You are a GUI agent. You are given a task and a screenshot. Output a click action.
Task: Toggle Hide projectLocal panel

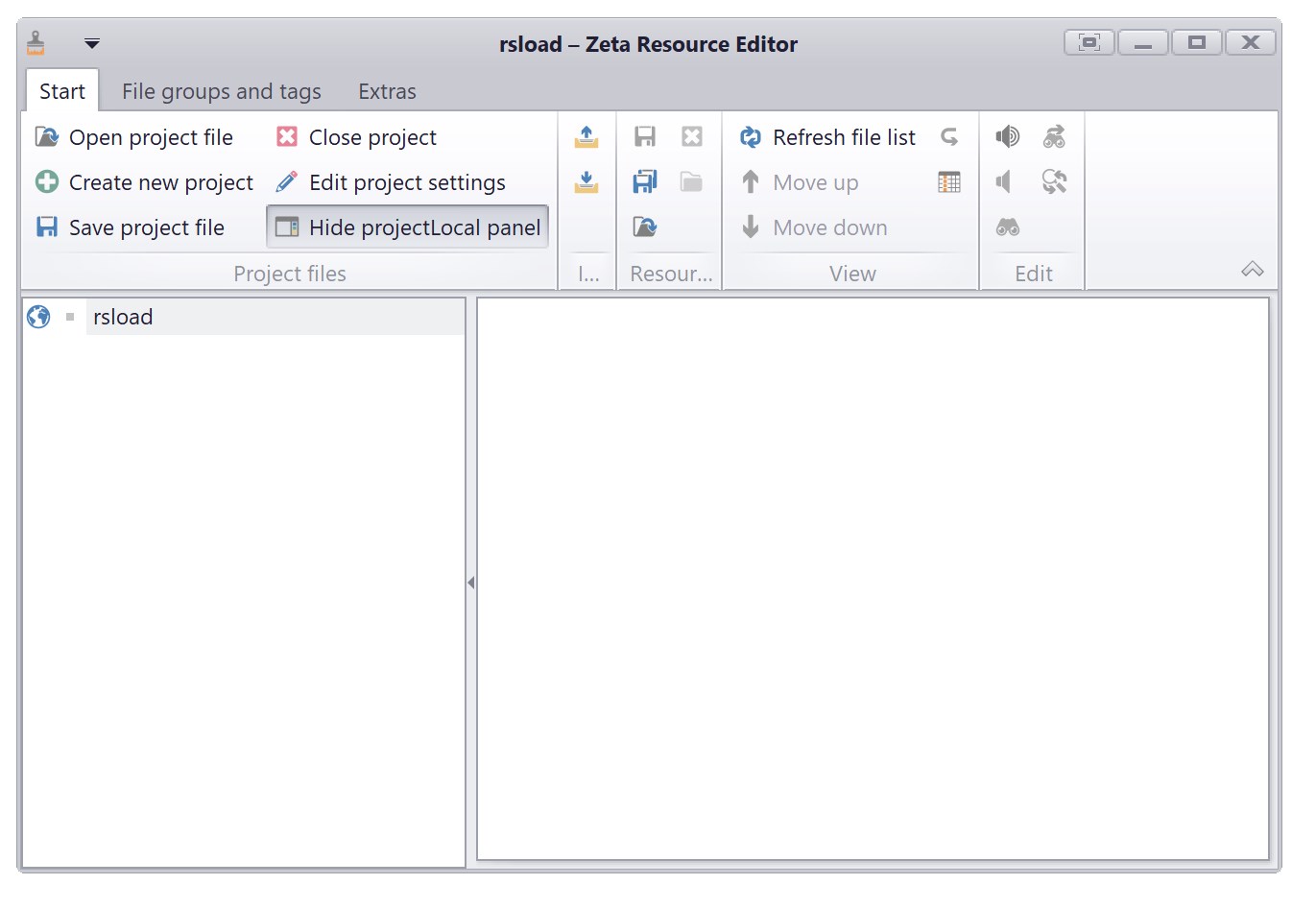pos(406,227)
